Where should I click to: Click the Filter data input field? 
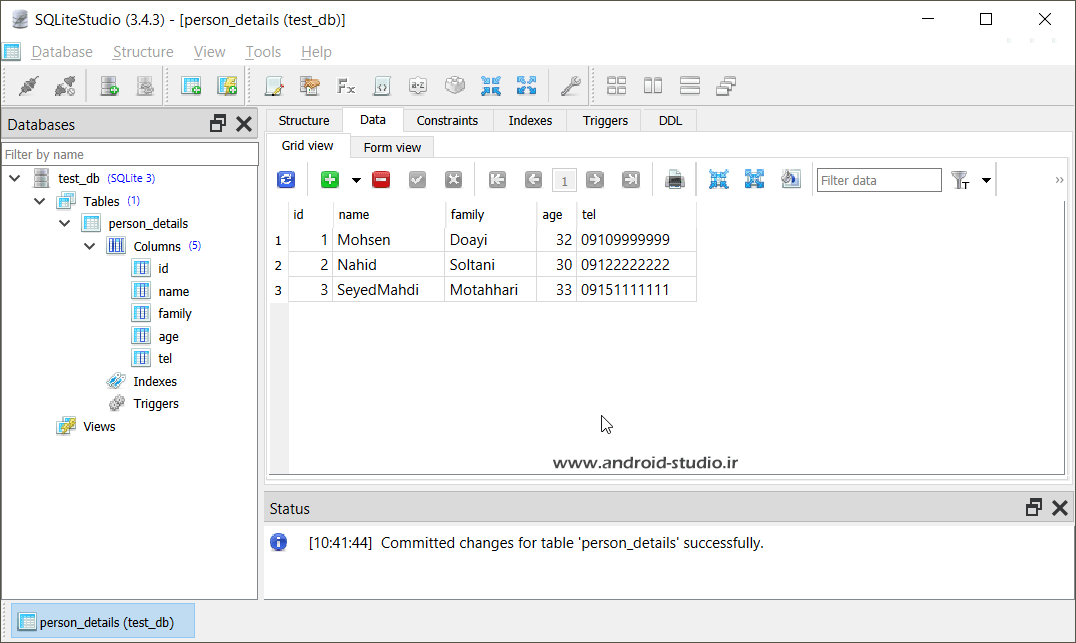click(x=879, y=180)
